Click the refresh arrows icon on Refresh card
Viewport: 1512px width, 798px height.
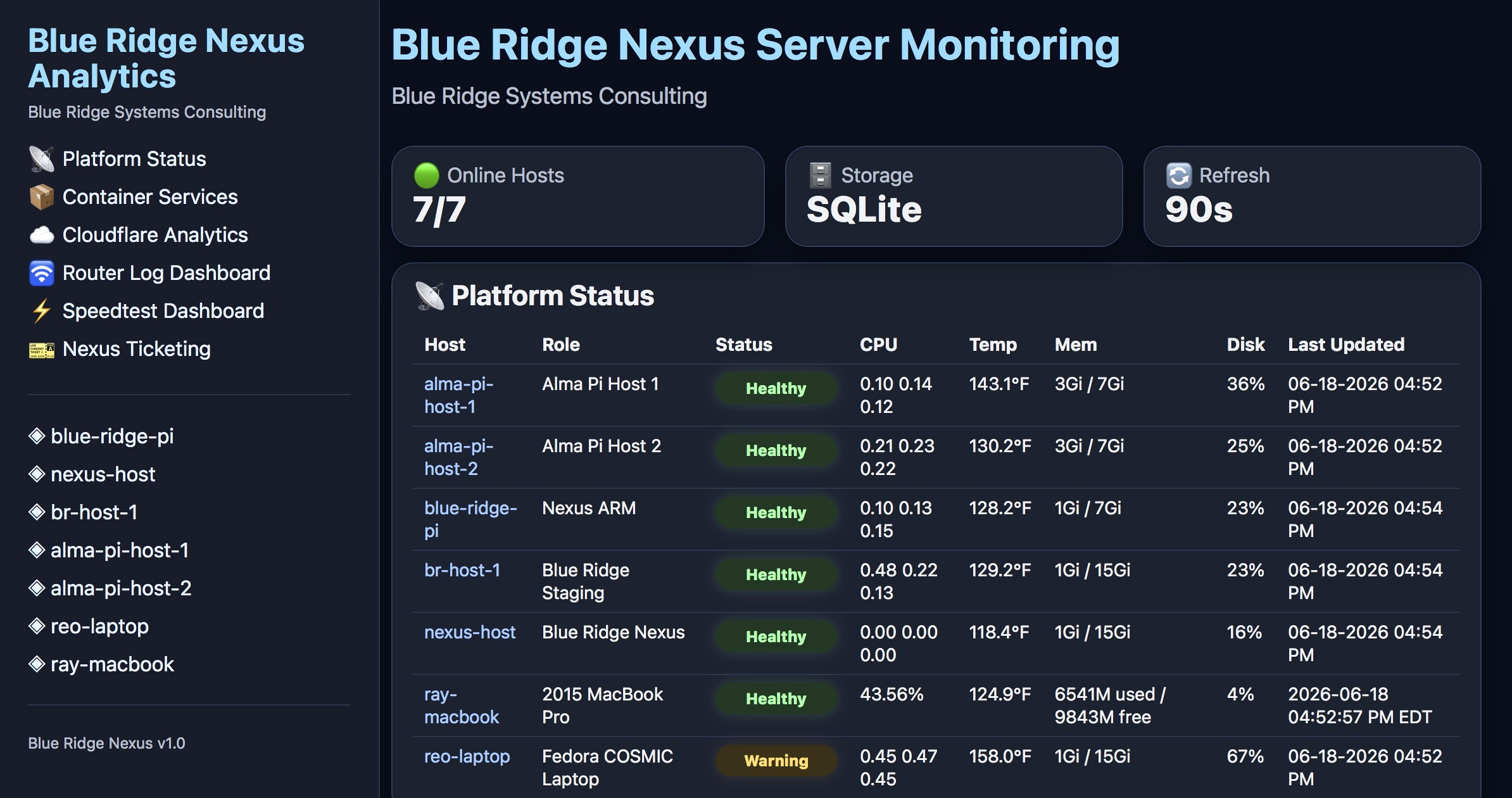coord(1179,175)
